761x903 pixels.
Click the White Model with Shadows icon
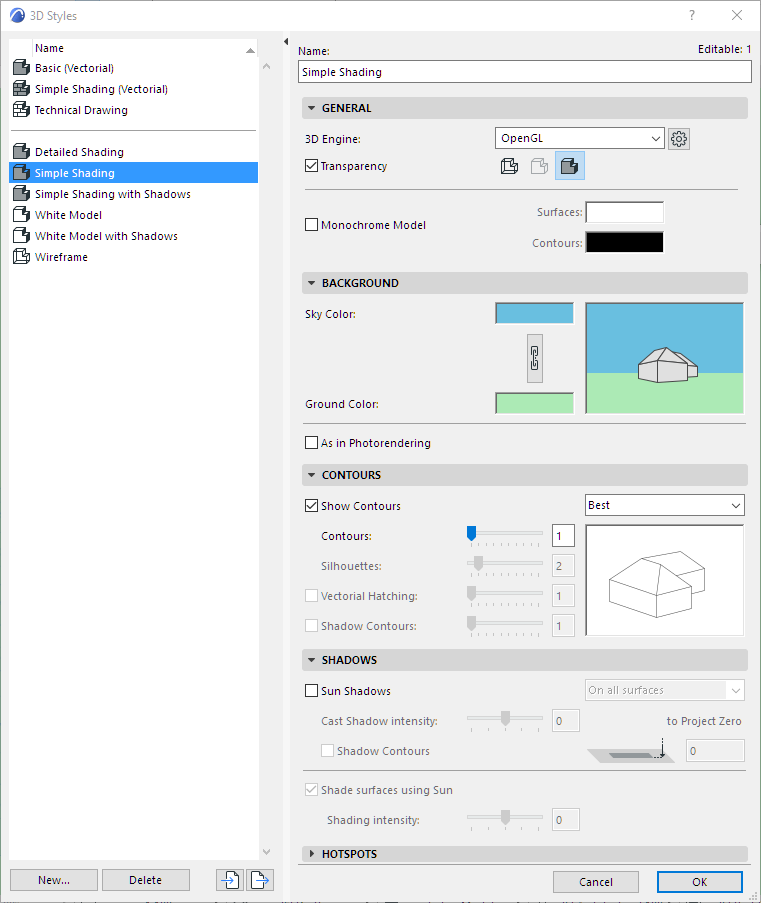click(21, 236)
